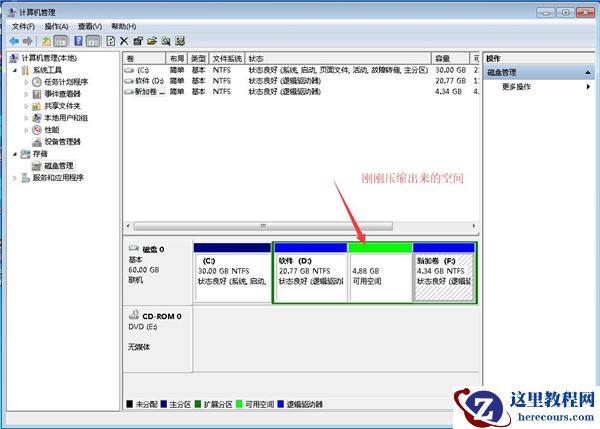
Task: Click the 任务计划程序 clock icon in tree
Action: pyautogui.click(x=37, y=82)
